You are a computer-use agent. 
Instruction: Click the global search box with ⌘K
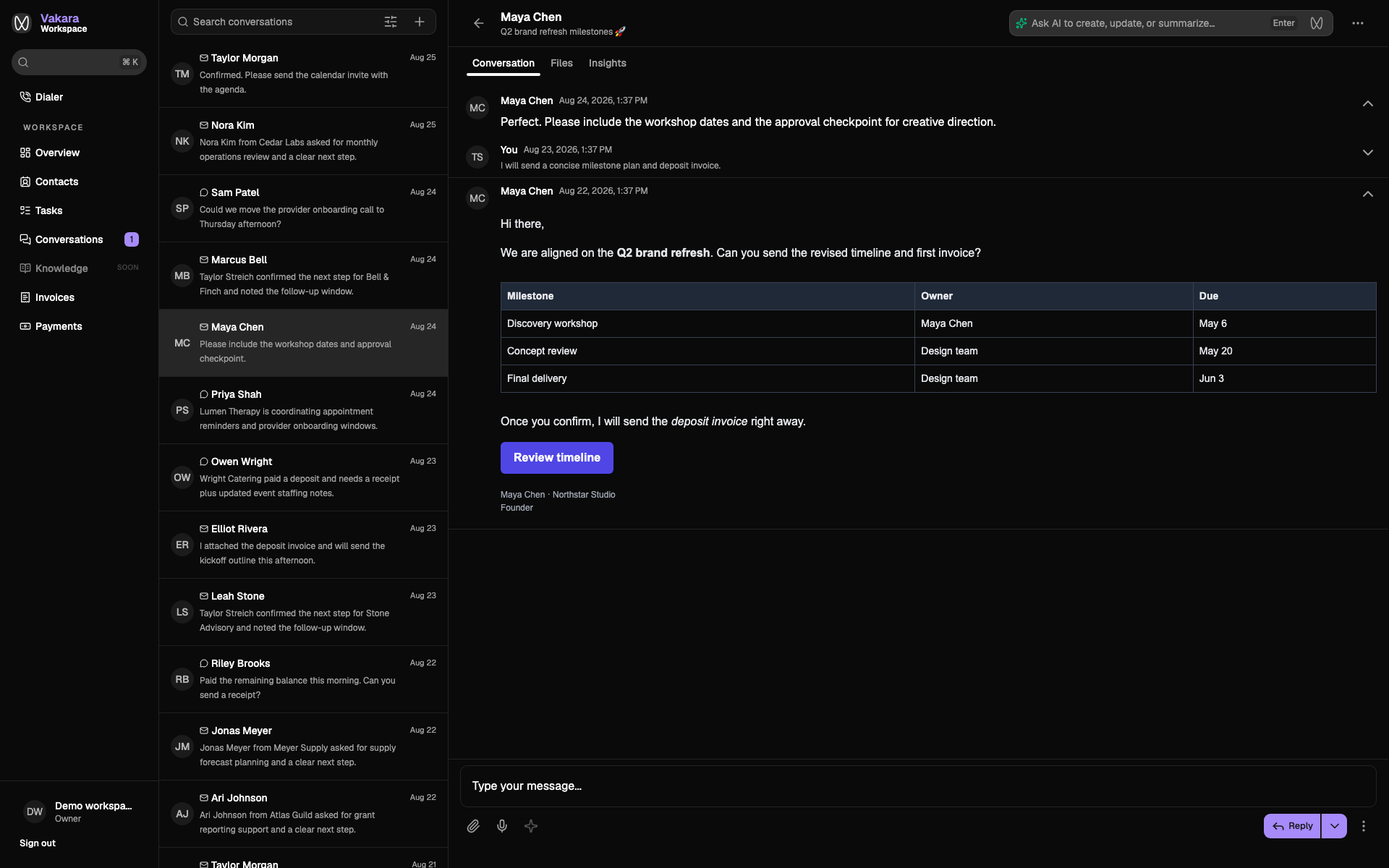pyautogui.click(x=79, y=62)
